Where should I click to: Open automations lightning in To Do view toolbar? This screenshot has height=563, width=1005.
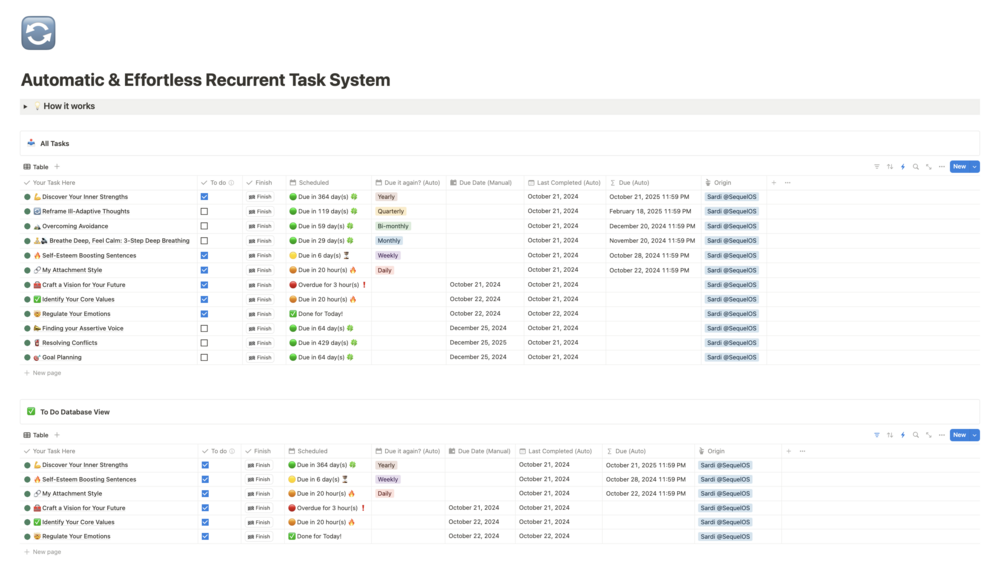point(903,435)
